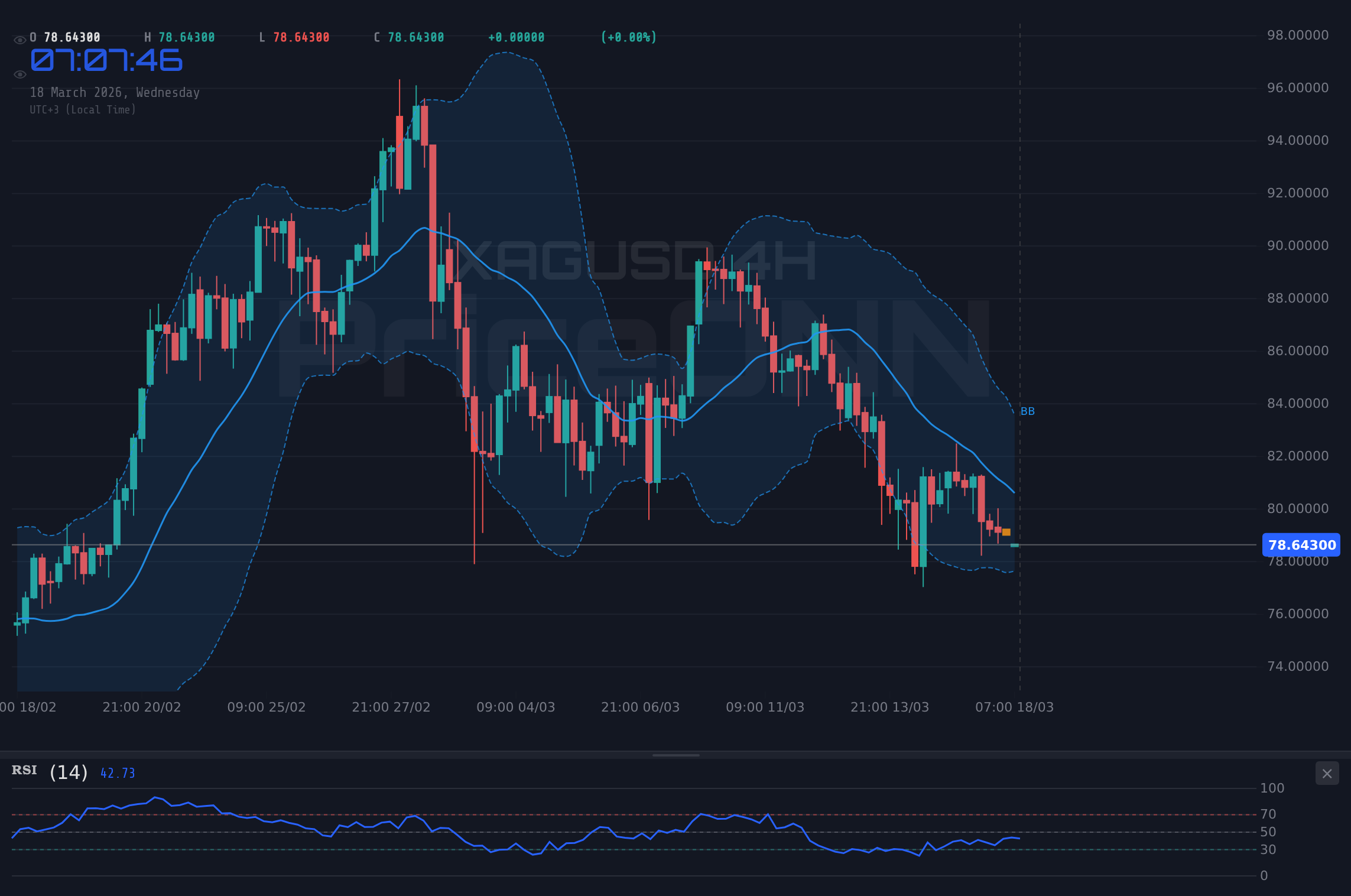Viewport: 1351px width, 896px height.
Task: Click the percentage change (+0.00%) readout
Action: (628, 37)
